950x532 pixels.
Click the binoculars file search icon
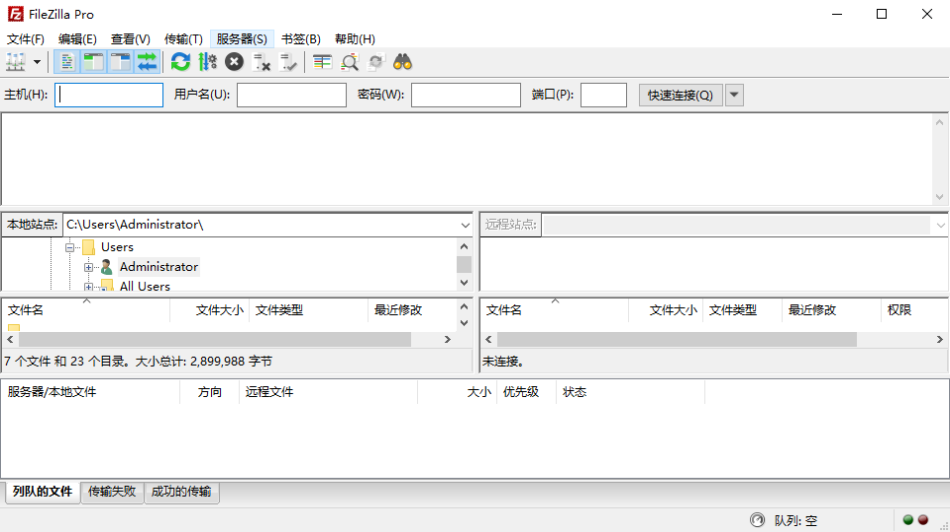(402, 62)
